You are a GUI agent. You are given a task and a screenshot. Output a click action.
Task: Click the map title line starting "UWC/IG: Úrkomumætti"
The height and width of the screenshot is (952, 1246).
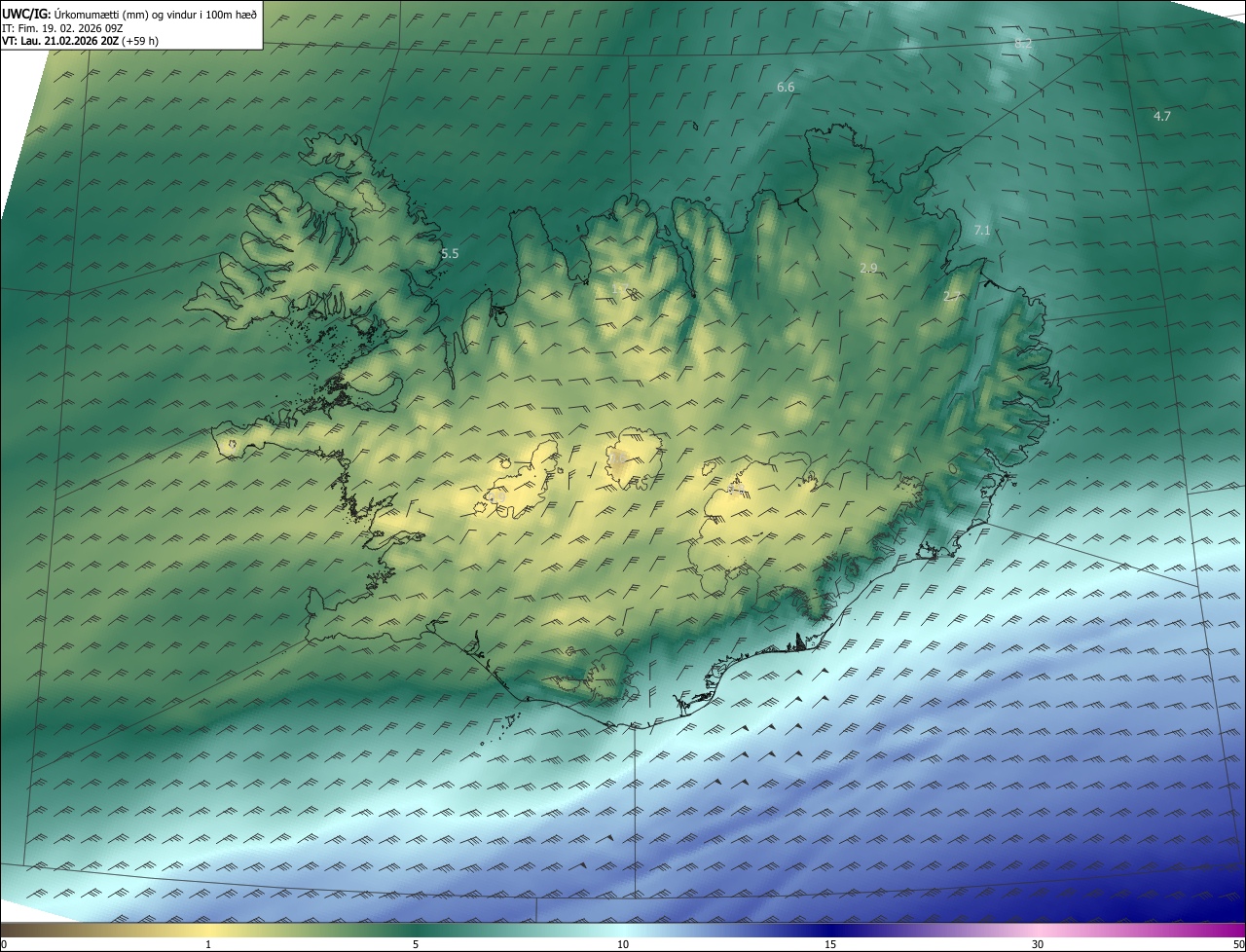[x=129, y=14]
